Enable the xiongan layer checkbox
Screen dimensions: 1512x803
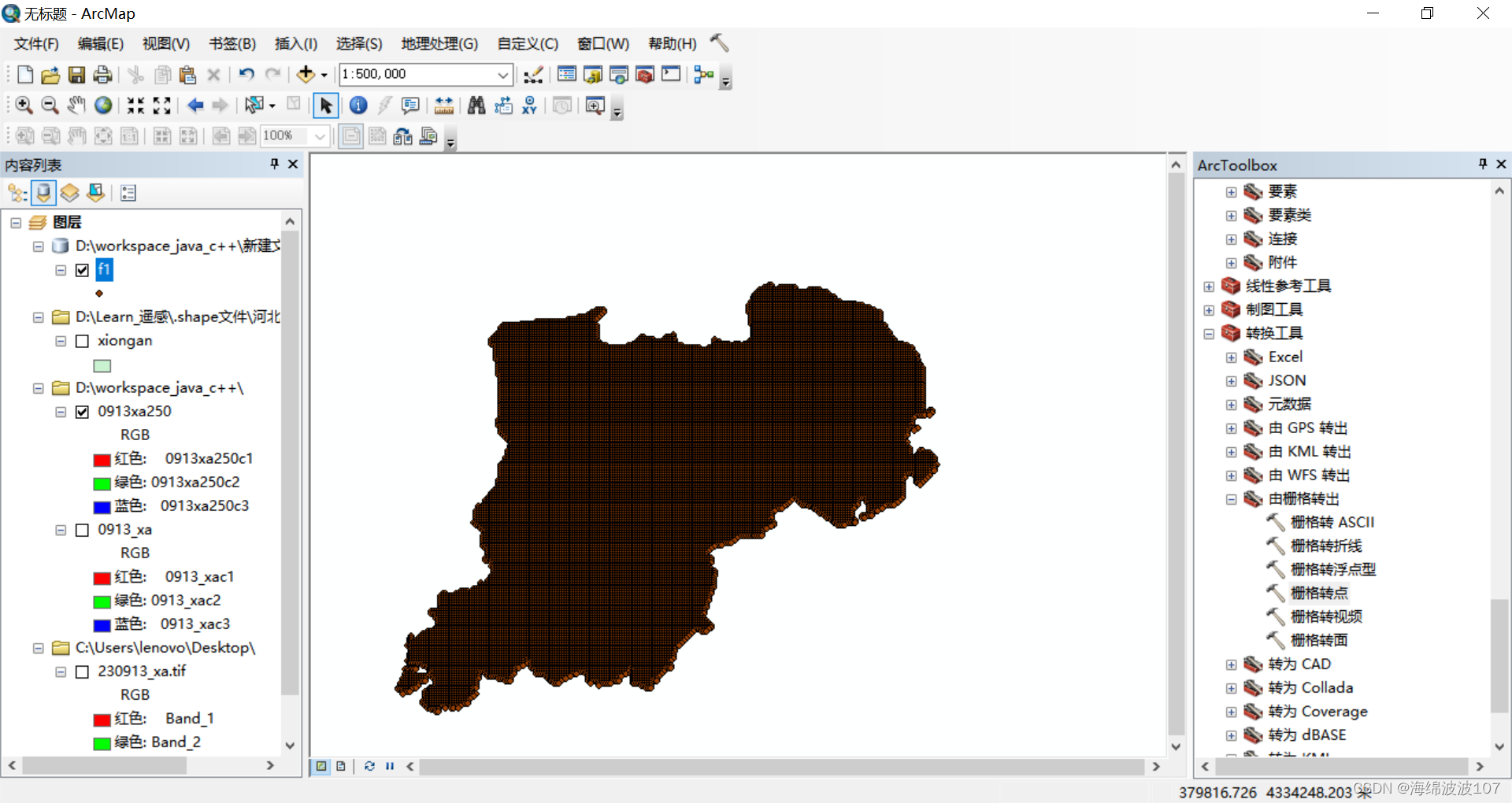[x=83, y=341]
